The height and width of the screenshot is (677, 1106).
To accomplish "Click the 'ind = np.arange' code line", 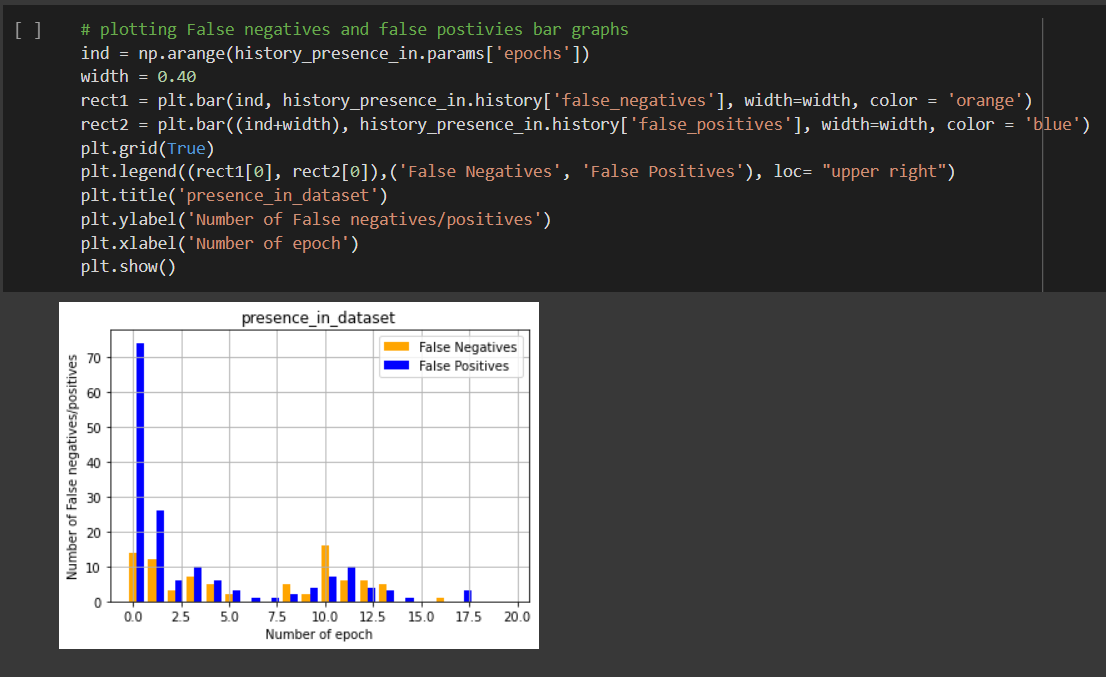I will pos(335,54).
